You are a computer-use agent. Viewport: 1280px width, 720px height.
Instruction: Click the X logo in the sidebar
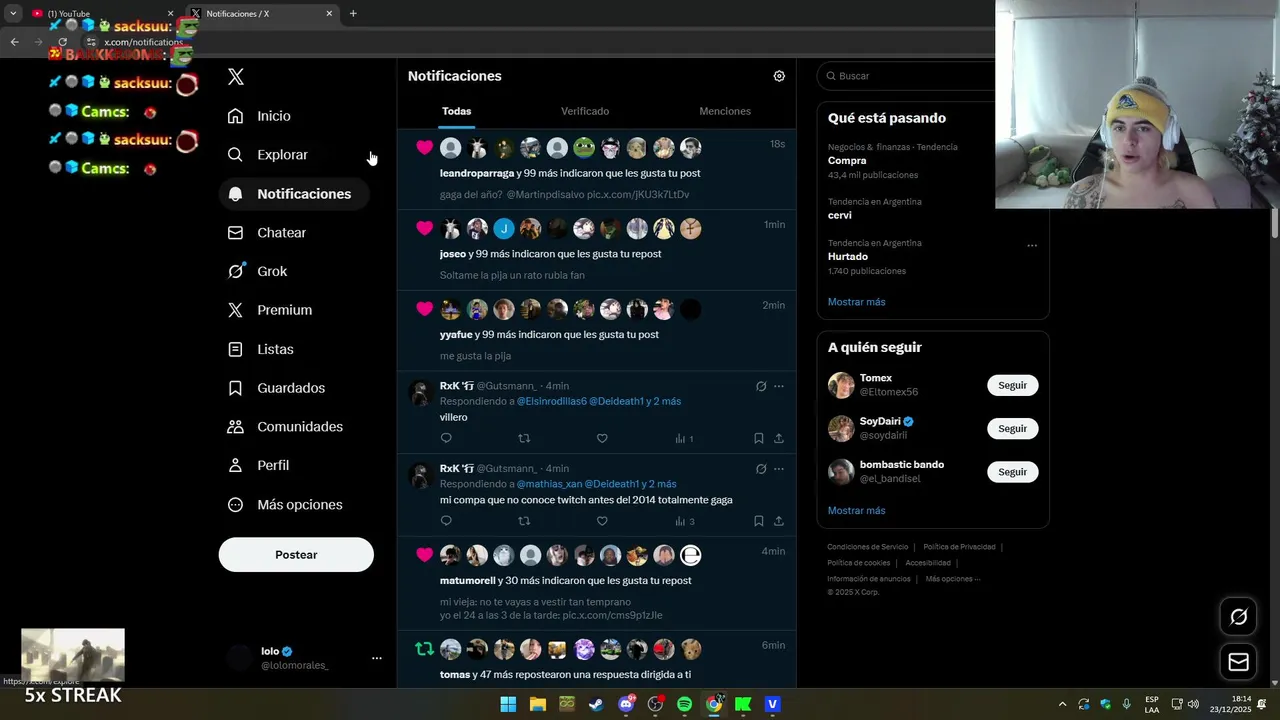pos(236,77)
